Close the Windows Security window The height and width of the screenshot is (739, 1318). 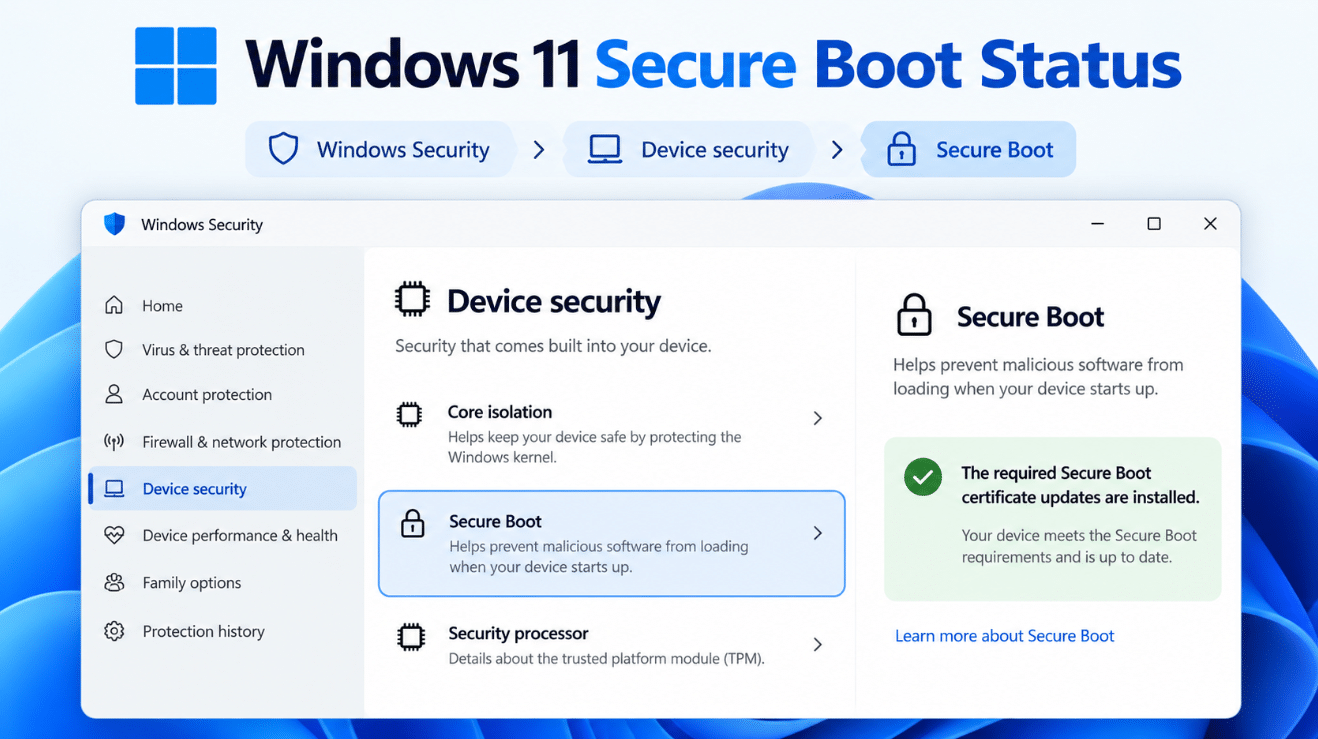pyautogui.click(x=1210, y=224)
